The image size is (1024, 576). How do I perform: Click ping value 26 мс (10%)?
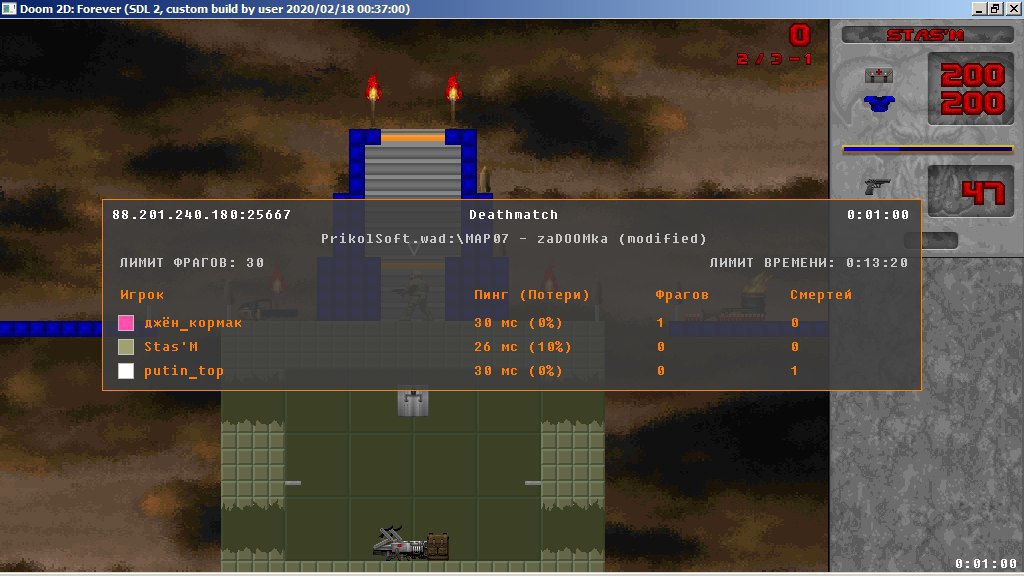(x=522, y=347)
